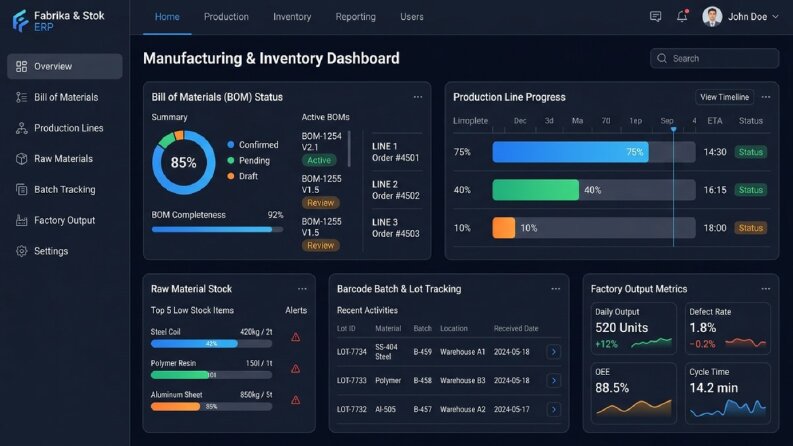Click the View Timeline button
This screenshot has width=793, height=446.
[x=724, y=97]
